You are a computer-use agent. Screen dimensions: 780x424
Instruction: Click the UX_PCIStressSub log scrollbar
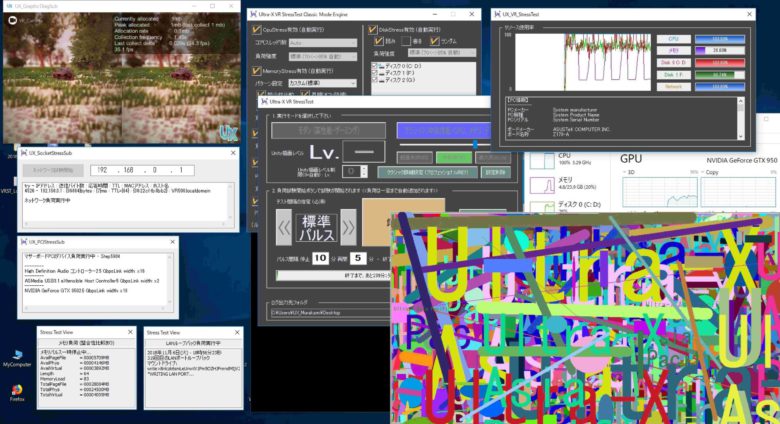(x=170, y=280)
